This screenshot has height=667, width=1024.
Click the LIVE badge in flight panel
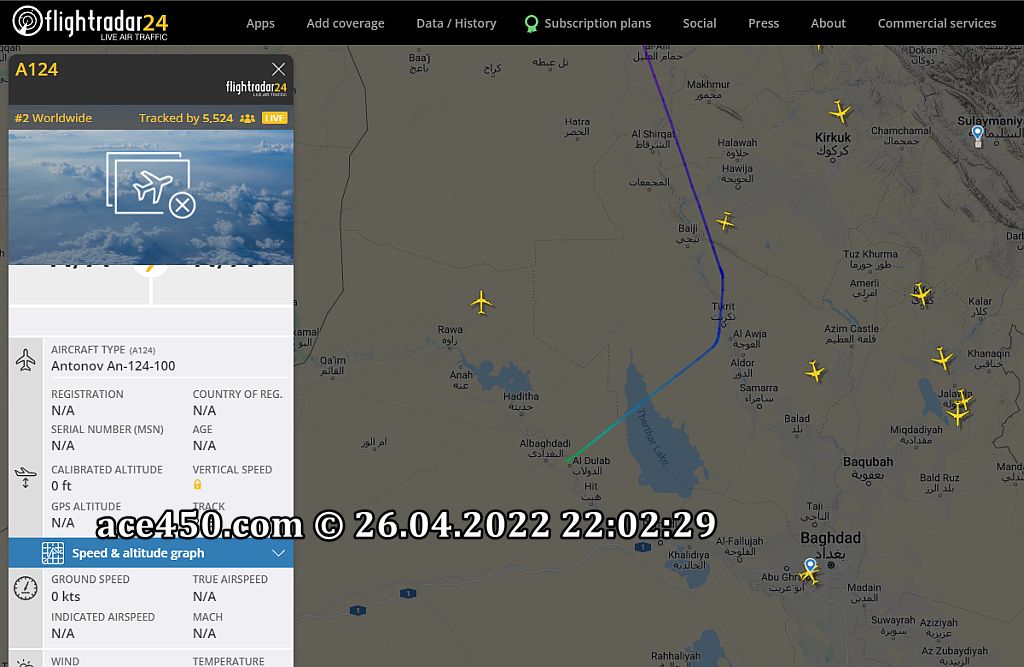coord(274,118)
